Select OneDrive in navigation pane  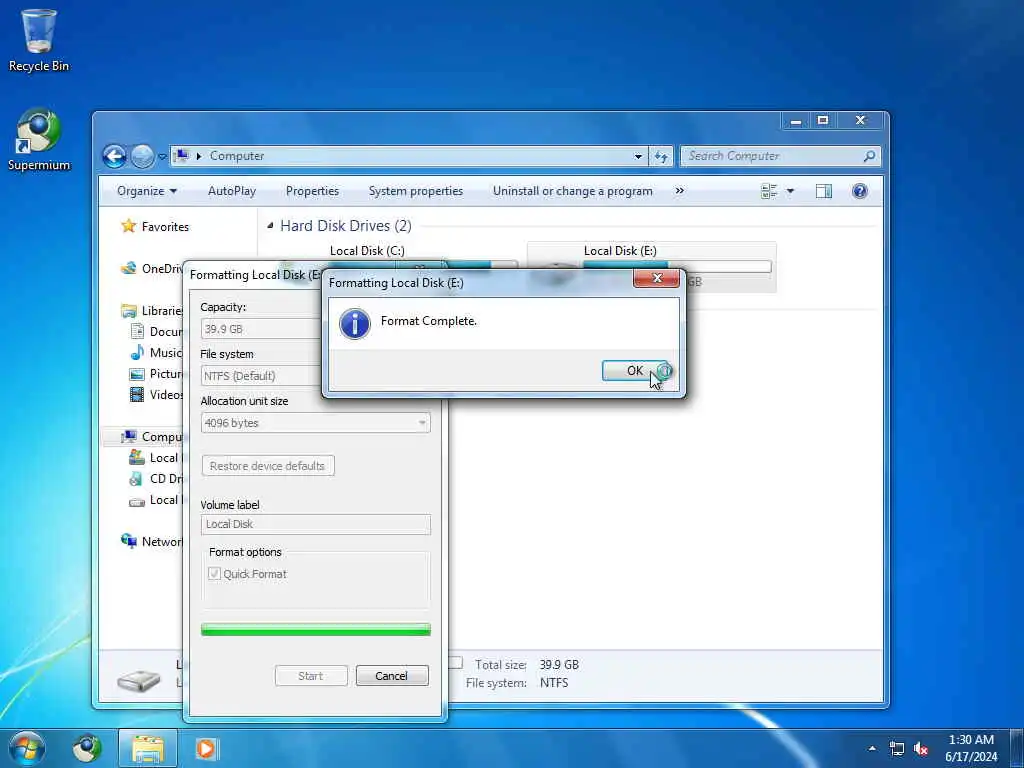152,268
